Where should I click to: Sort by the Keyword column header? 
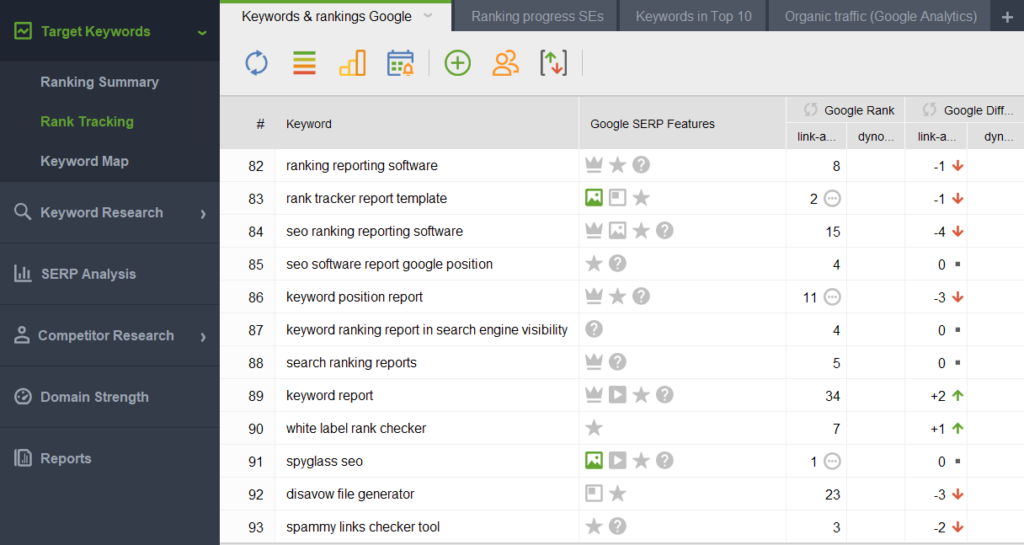click(x=309, y=124)
